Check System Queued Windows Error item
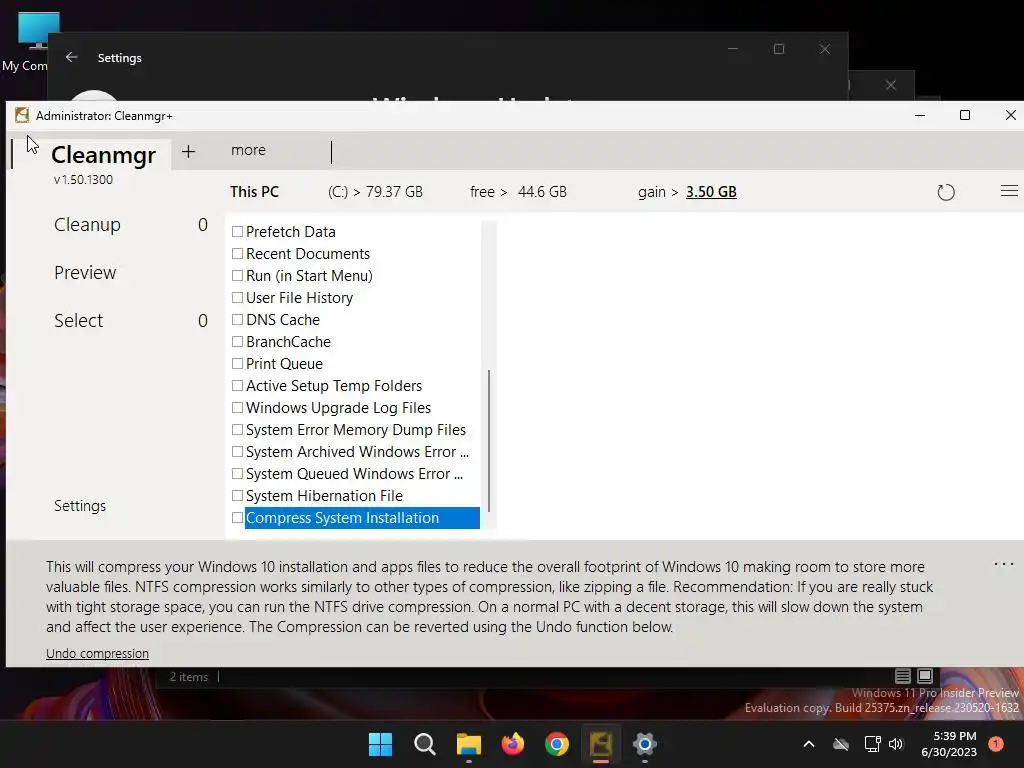Screen dimensions: 1024x768 coord(237,474)
